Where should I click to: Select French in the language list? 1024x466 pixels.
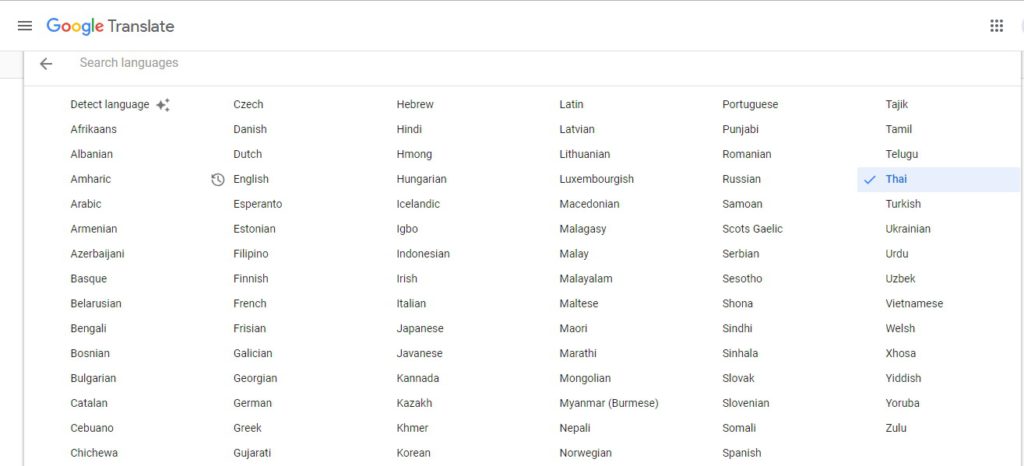(x=250, y=304)
